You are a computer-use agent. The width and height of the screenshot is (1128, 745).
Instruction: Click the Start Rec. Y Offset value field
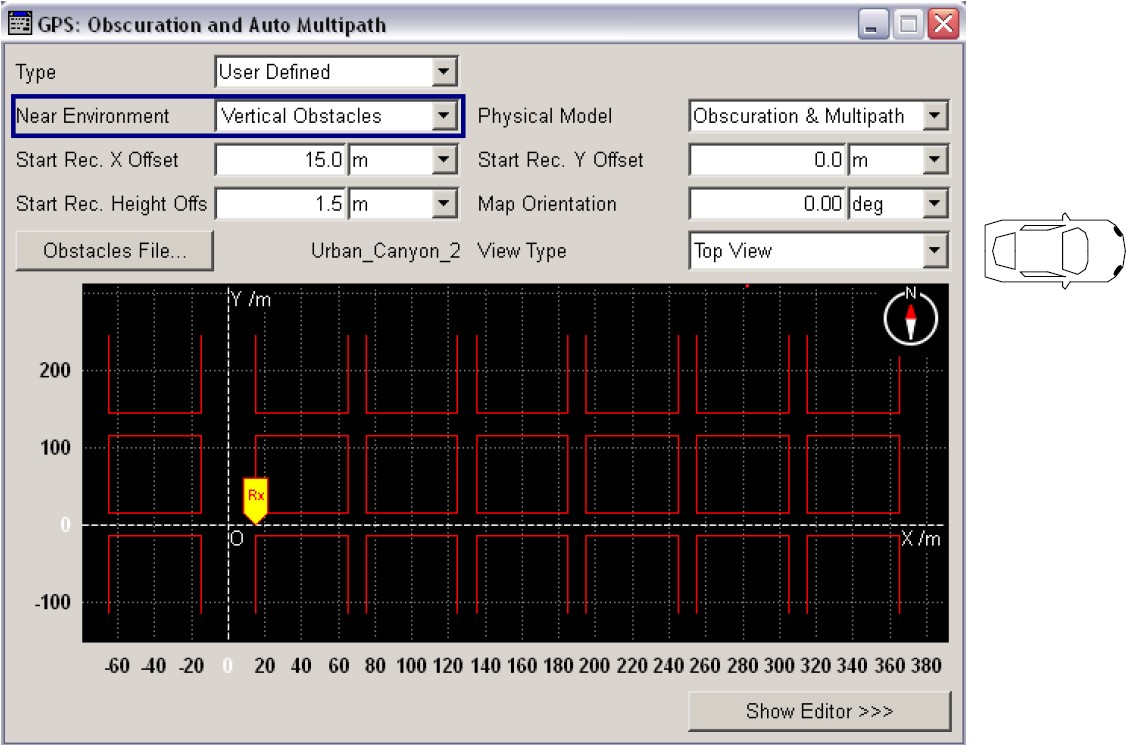pyautogui.click(x=768, y=160)
